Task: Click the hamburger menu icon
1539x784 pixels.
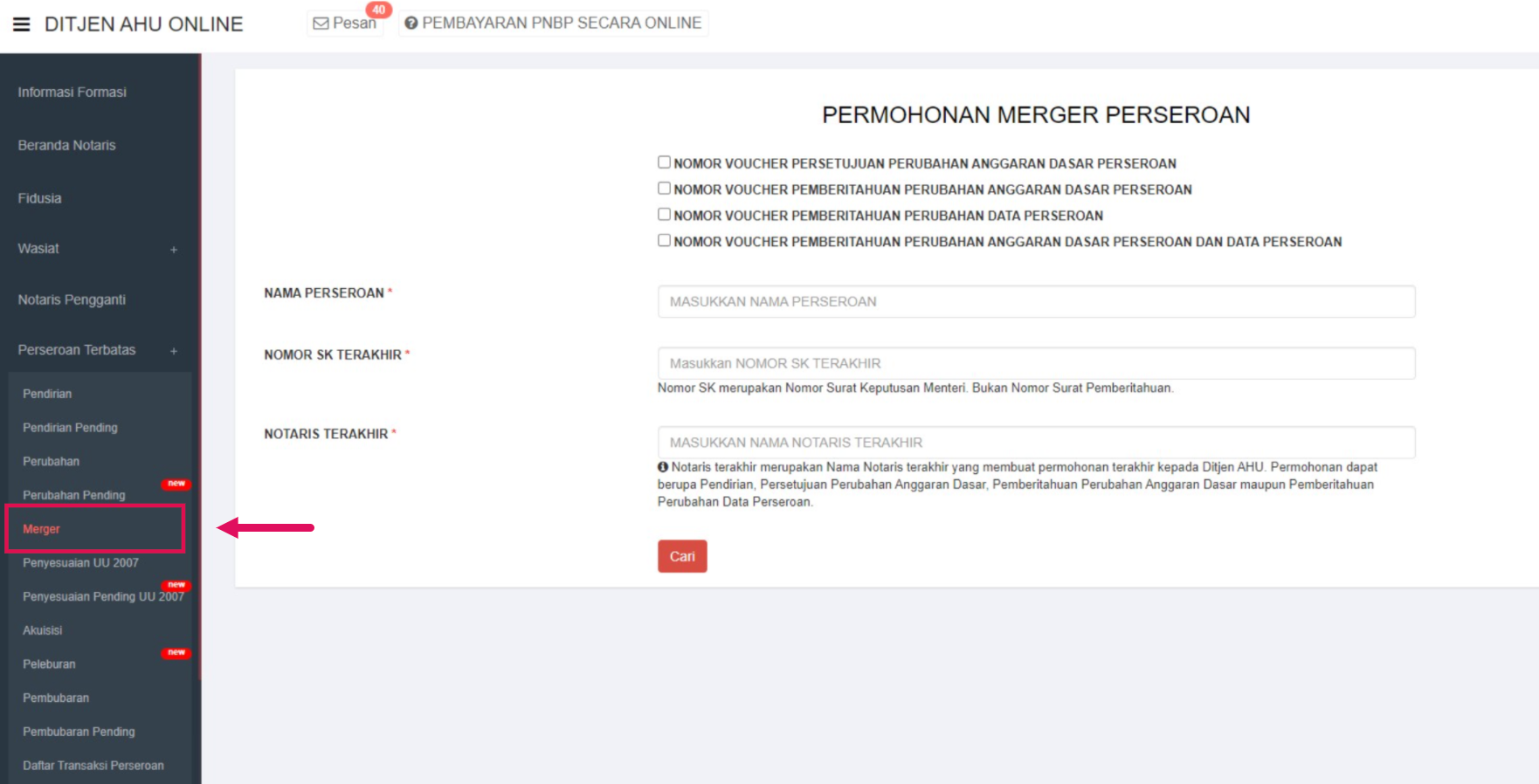Action: click(21, 24)
